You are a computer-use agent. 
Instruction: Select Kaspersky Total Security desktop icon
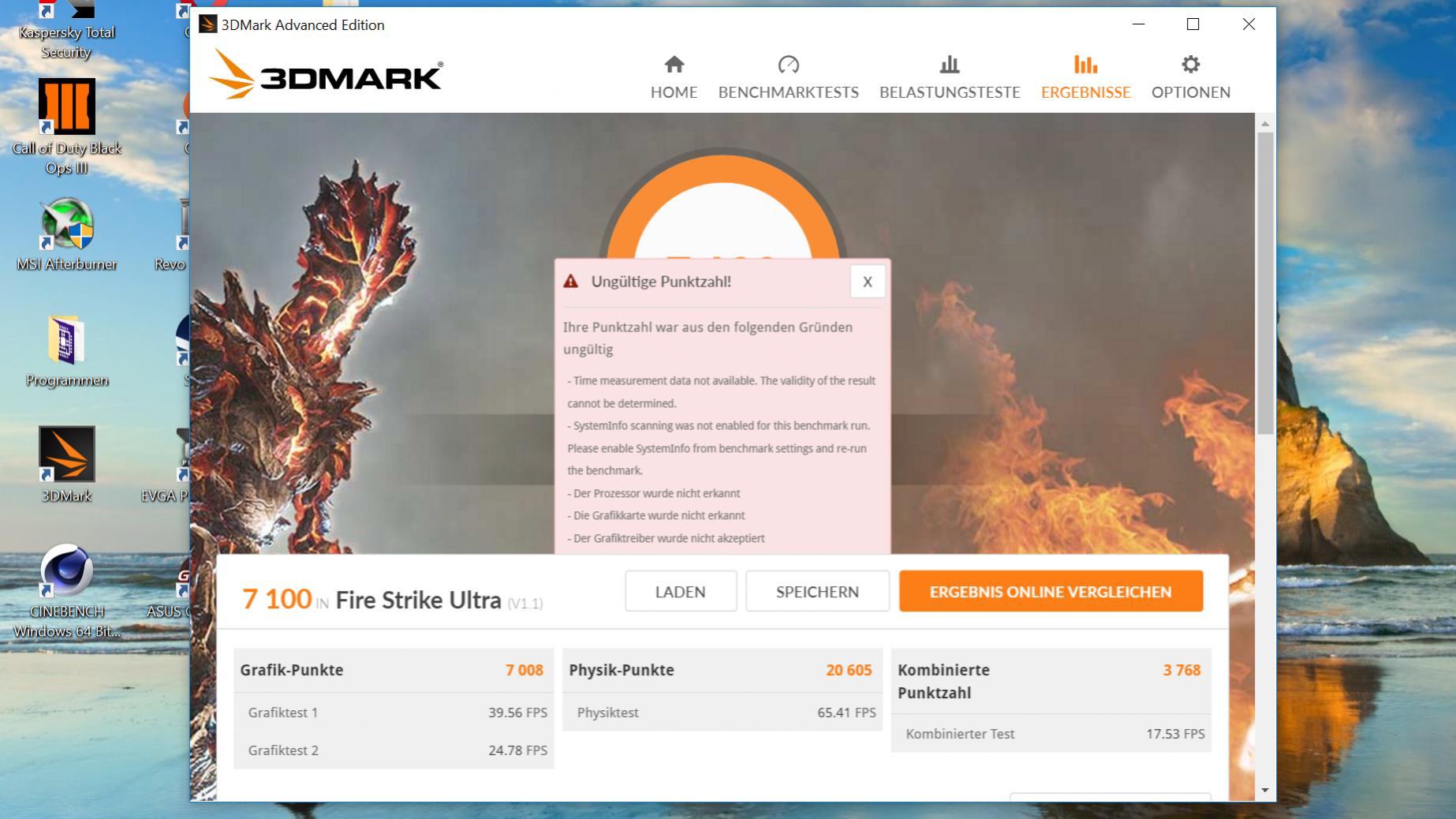click(67, 32)
